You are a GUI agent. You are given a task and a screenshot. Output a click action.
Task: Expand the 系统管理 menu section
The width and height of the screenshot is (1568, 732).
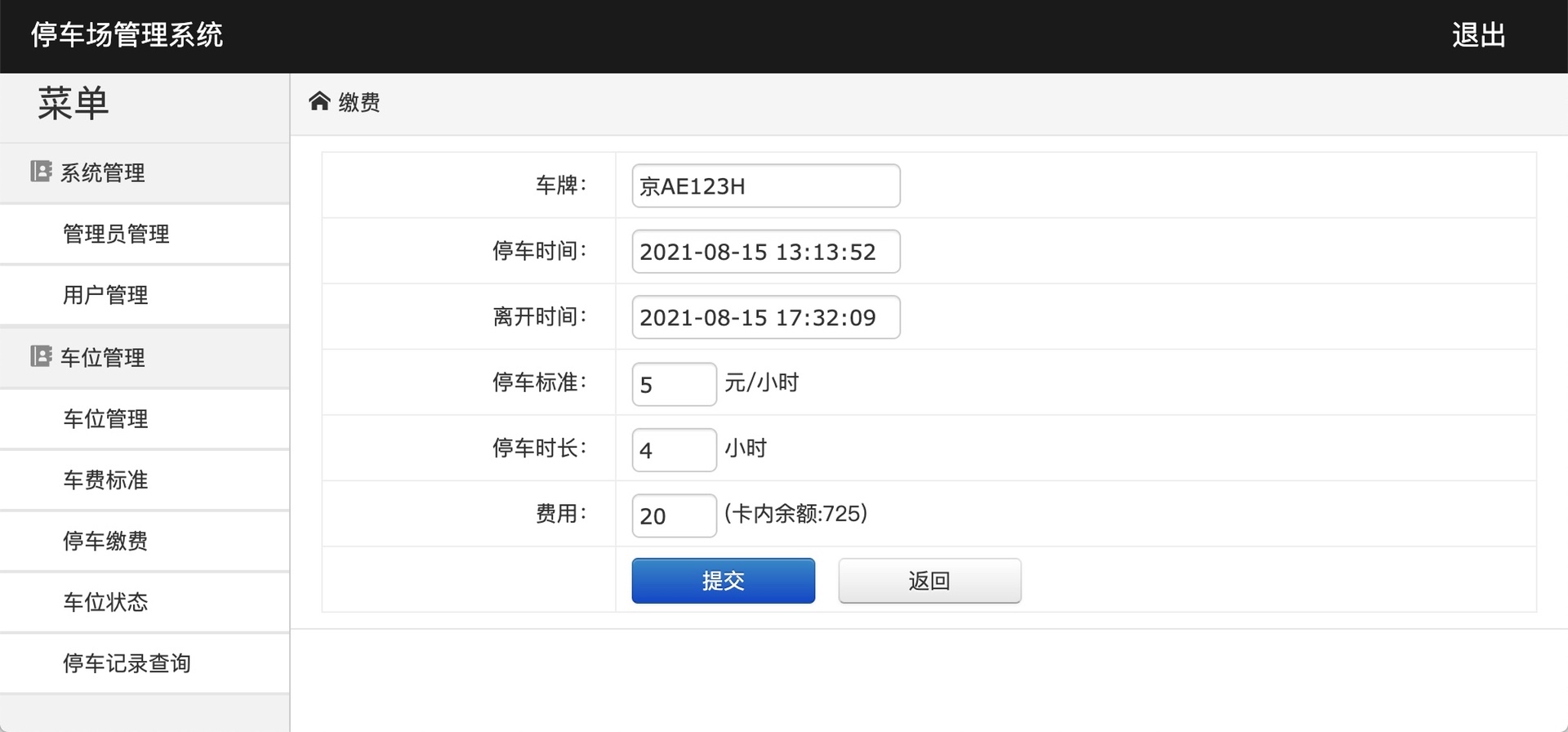point(102,172)
